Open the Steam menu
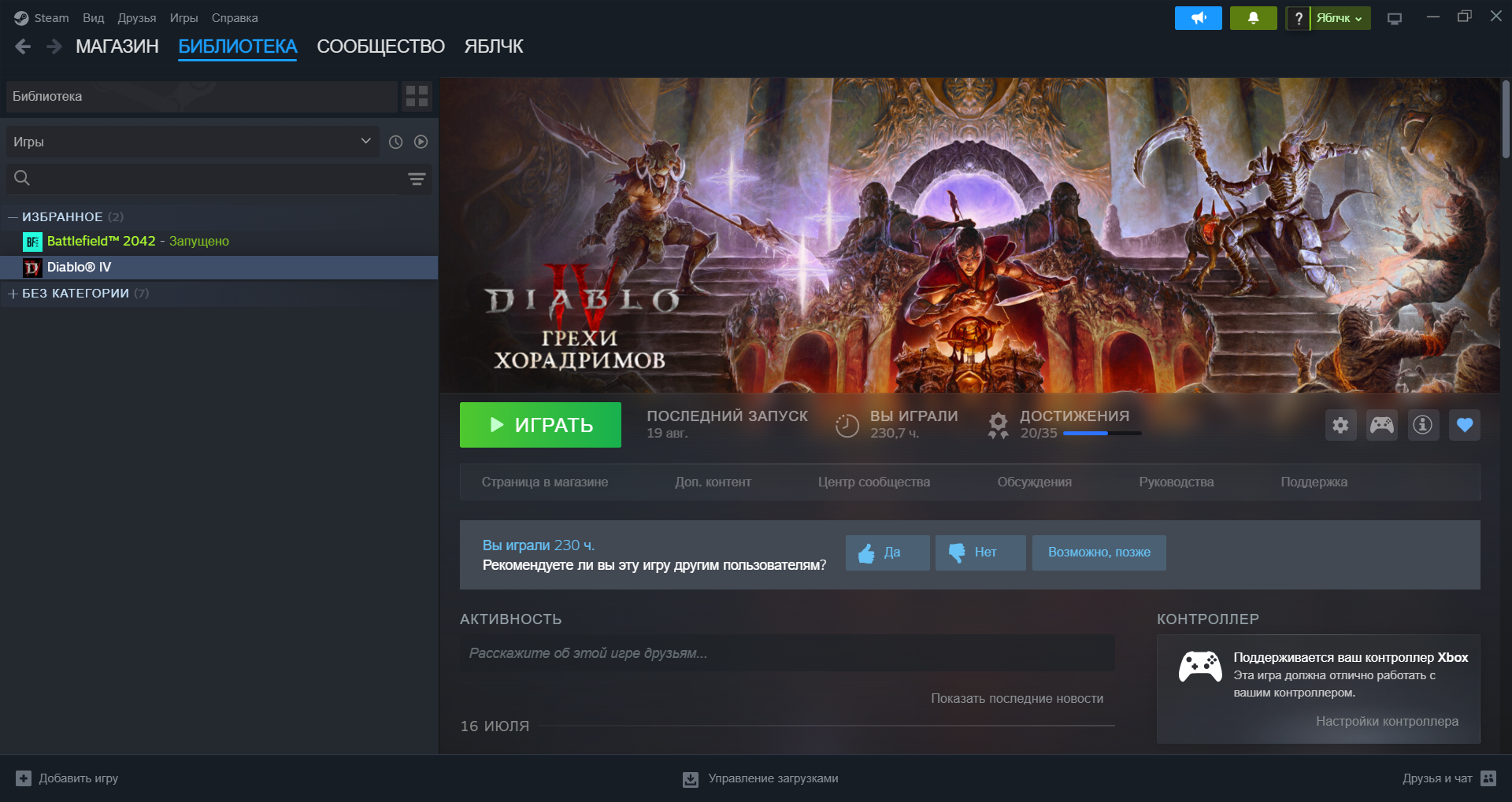 click(x=51, y=18)
